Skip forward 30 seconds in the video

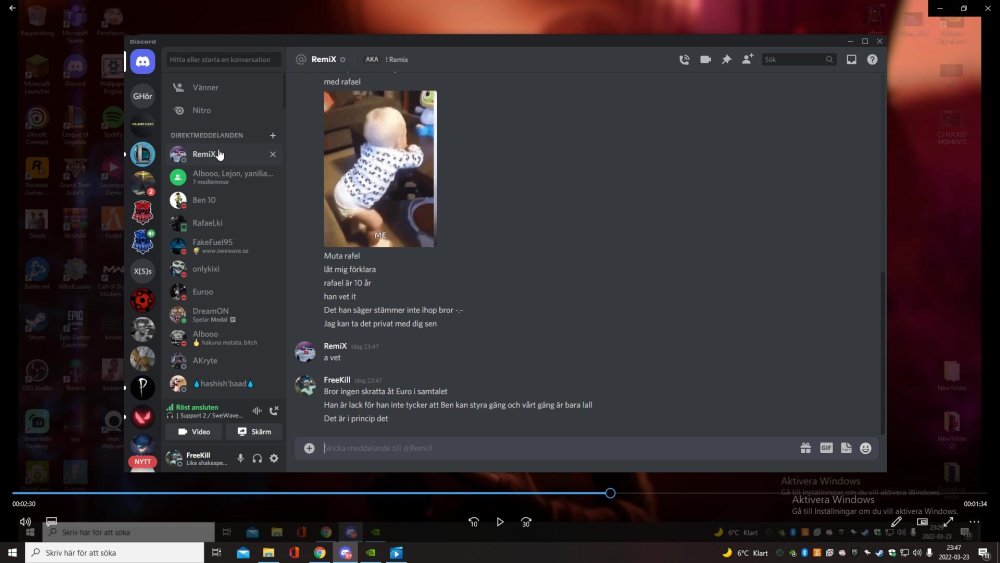[x=526, y=522]
